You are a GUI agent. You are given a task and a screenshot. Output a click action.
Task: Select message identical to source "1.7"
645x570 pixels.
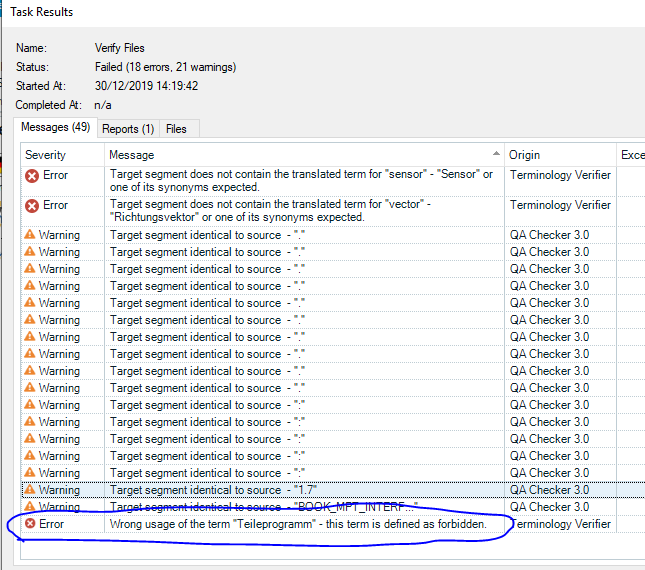pos(213,490)
